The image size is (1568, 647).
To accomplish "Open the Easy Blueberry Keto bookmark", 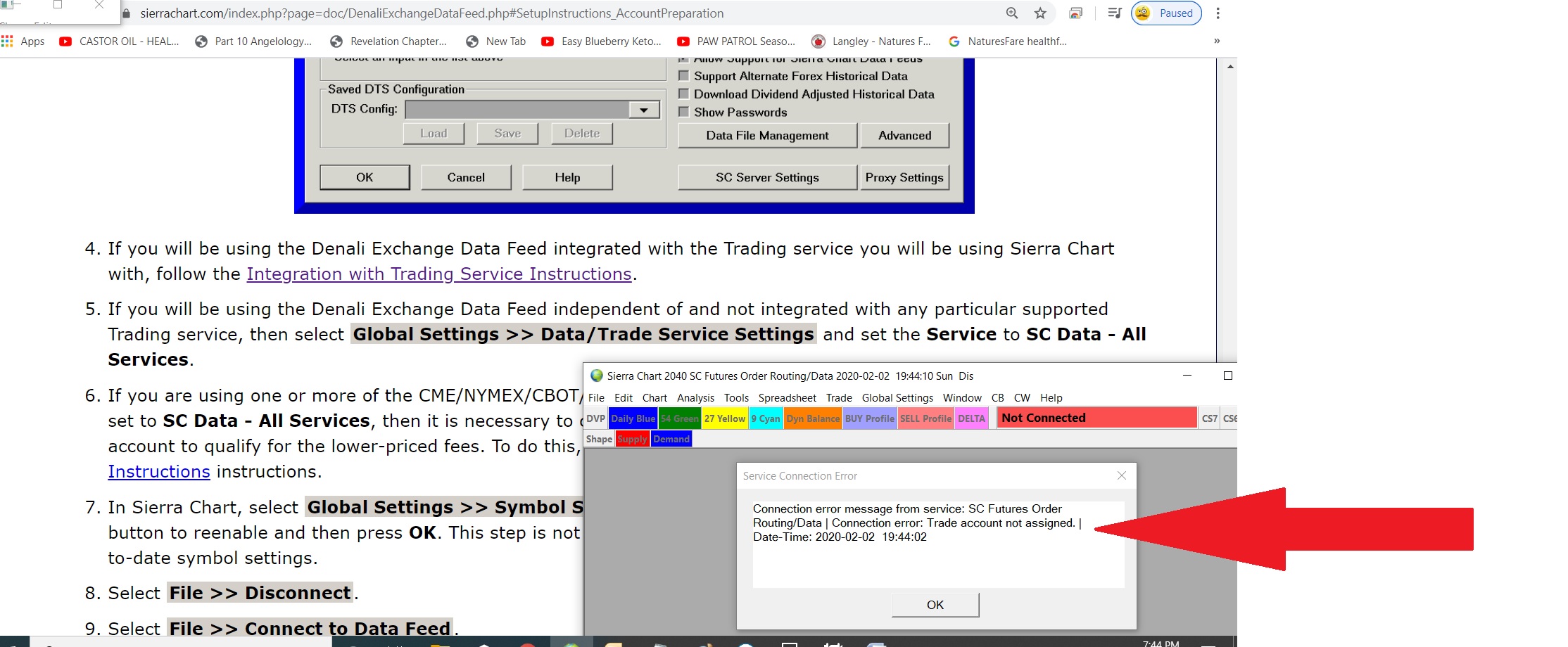I will coord(602,41).
